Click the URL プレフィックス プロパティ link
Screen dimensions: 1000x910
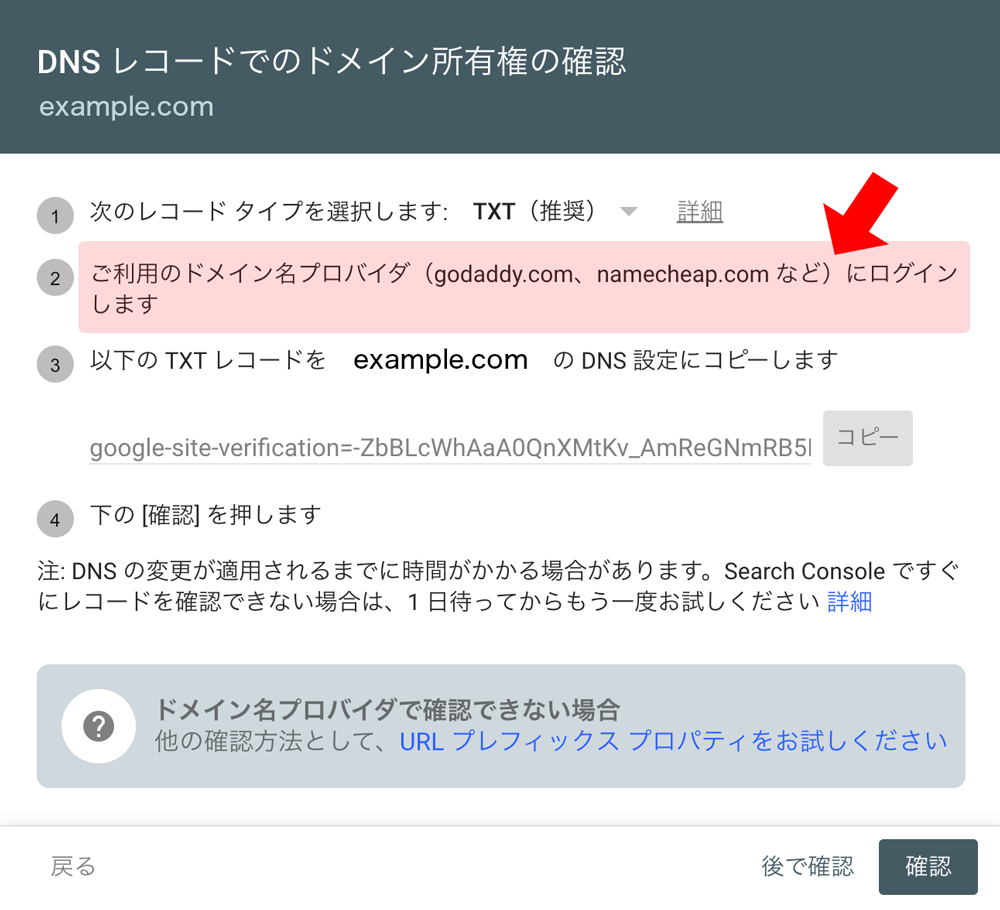[x=673, y=741]
